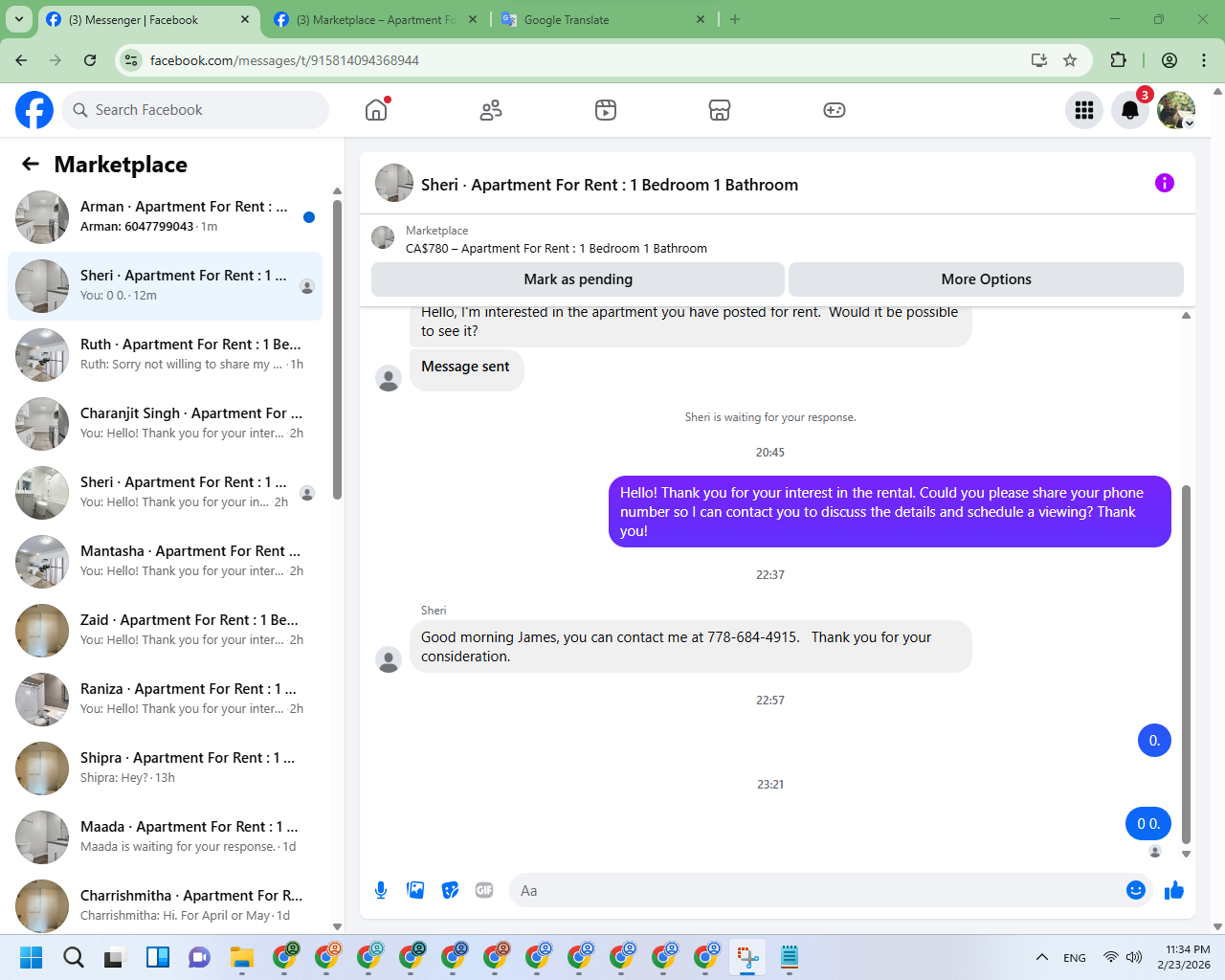The image size is (1225, 980).
Task: Open the Marketplace storefront icon
Action: (x=720, y=110)
